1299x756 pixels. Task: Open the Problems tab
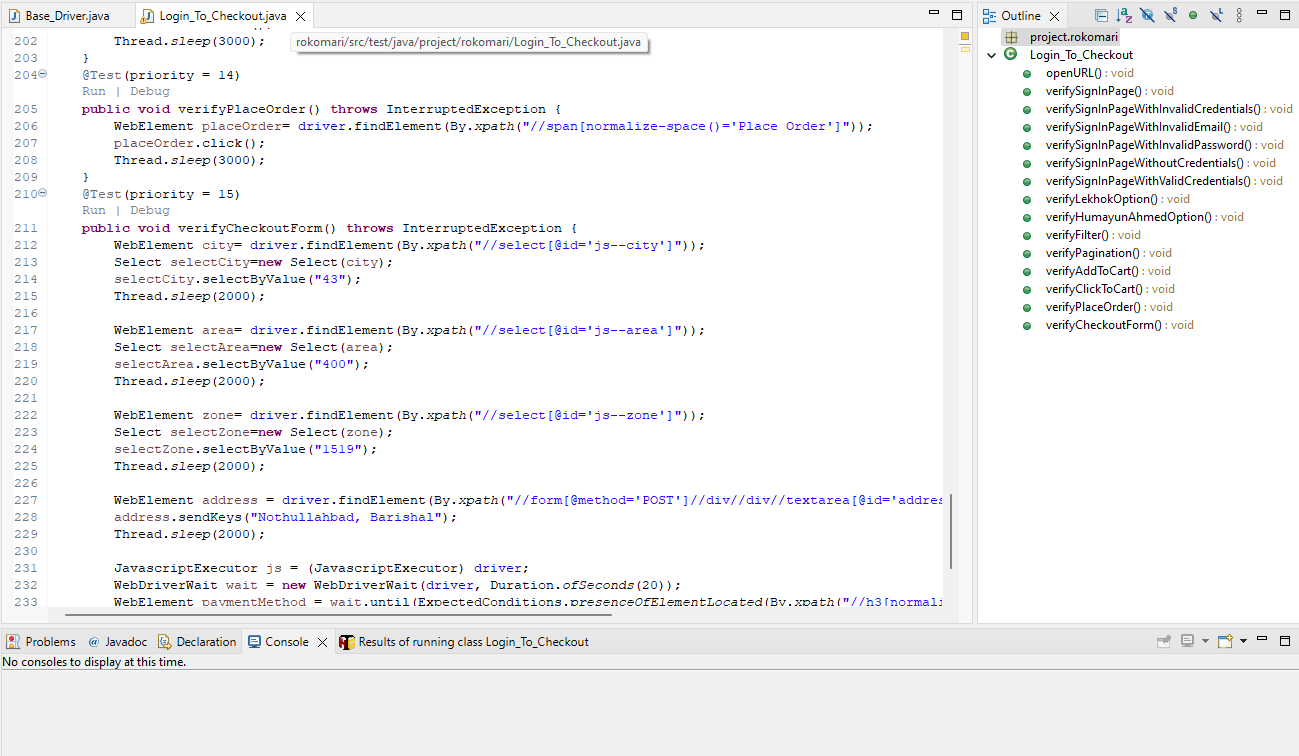(42, 642)
